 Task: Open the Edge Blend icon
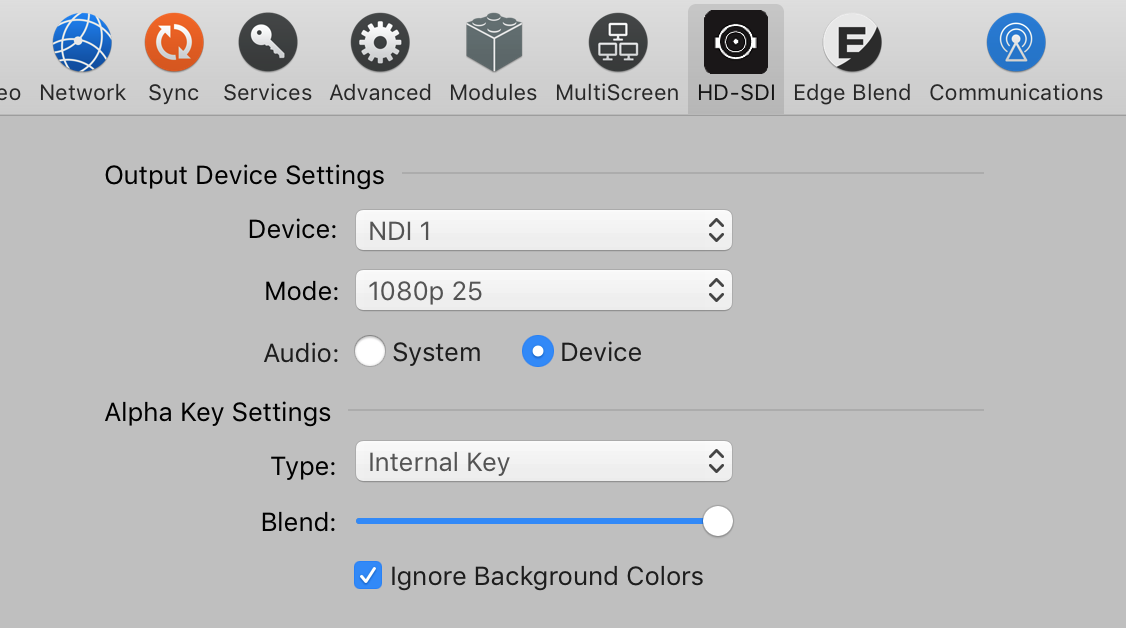(x=851, y=43)
